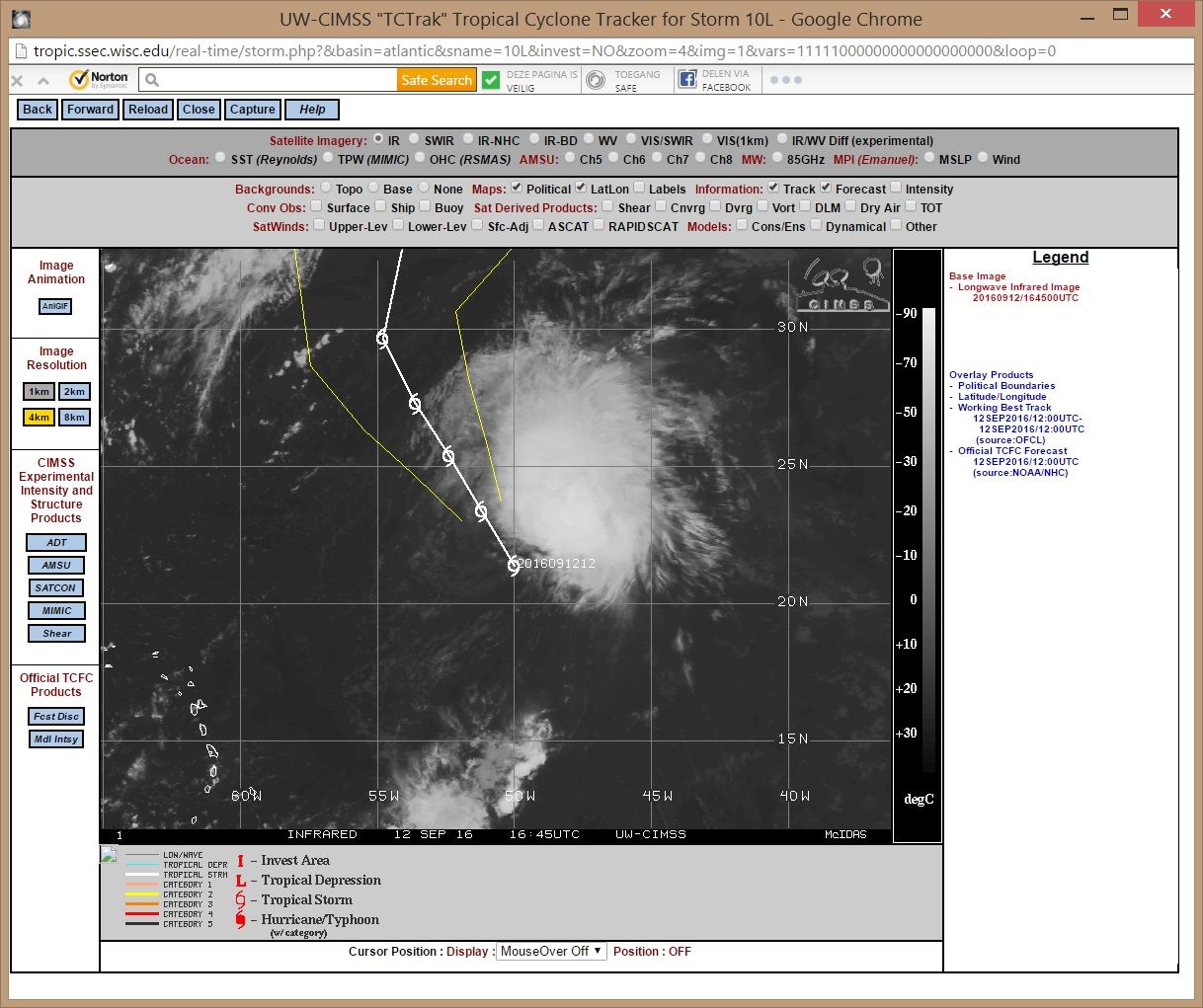This screenshot has width=1203, height=1008.
Task: Enable the Labels map checkbox
Action: [639, 188]
